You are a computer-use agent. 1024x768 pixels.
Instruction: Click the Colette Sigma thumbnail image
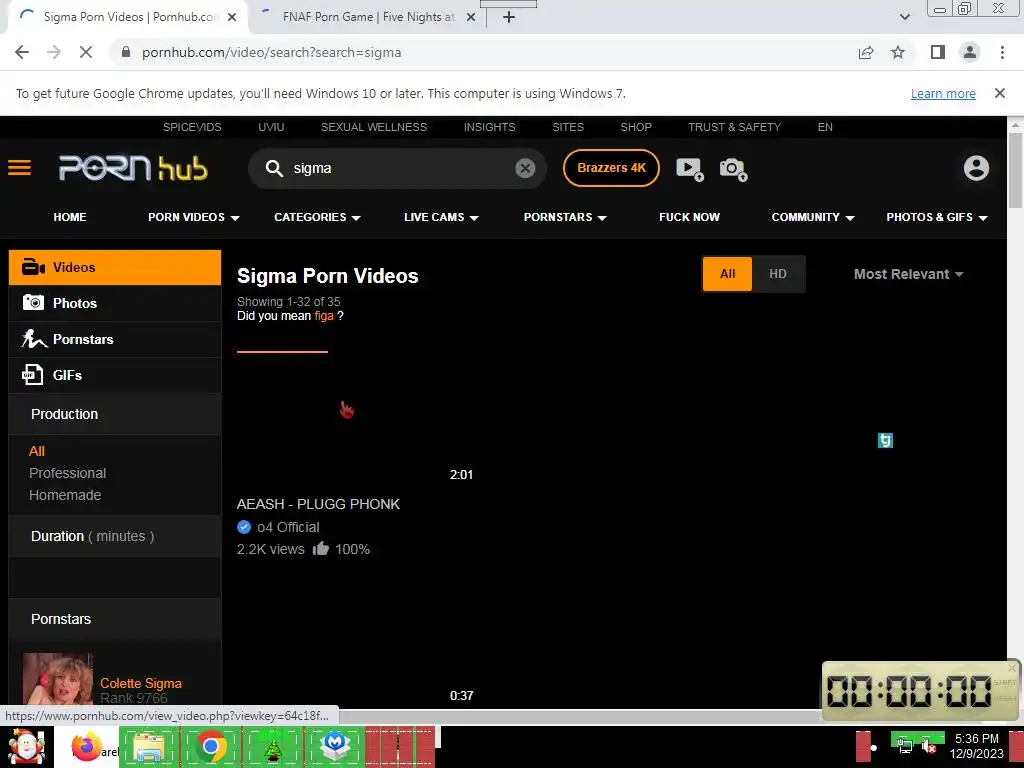[x=58, y=680]
